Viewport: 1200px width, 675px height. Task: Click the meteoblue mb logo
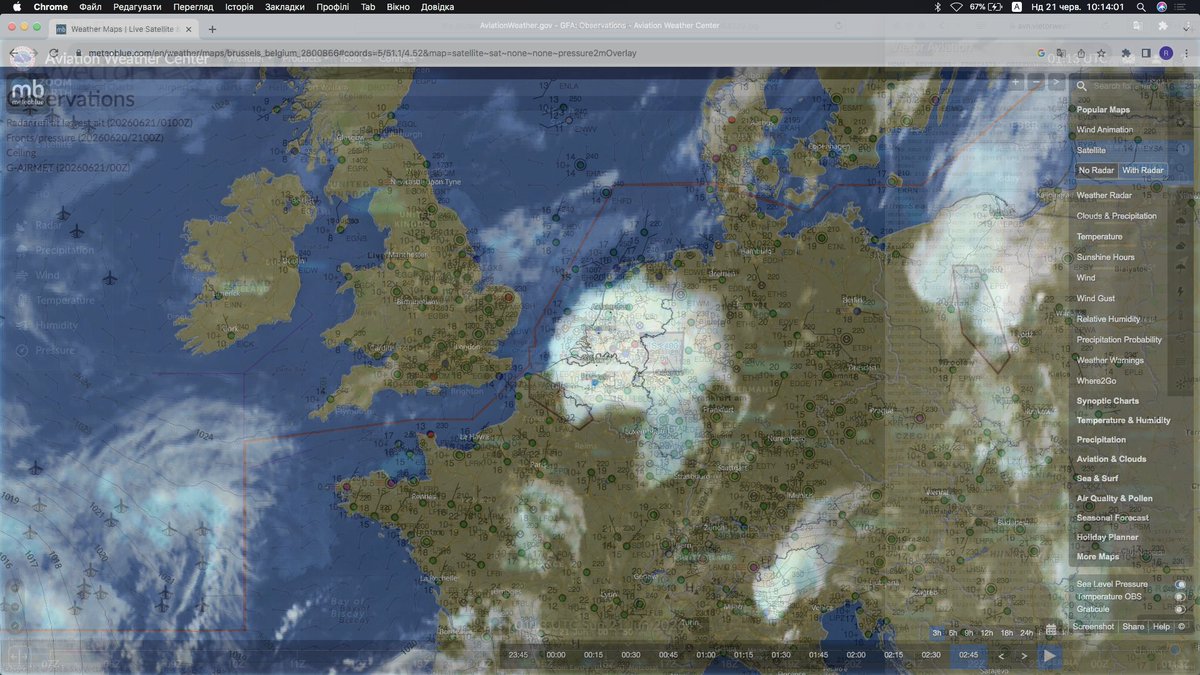click(x=27, y=92)
